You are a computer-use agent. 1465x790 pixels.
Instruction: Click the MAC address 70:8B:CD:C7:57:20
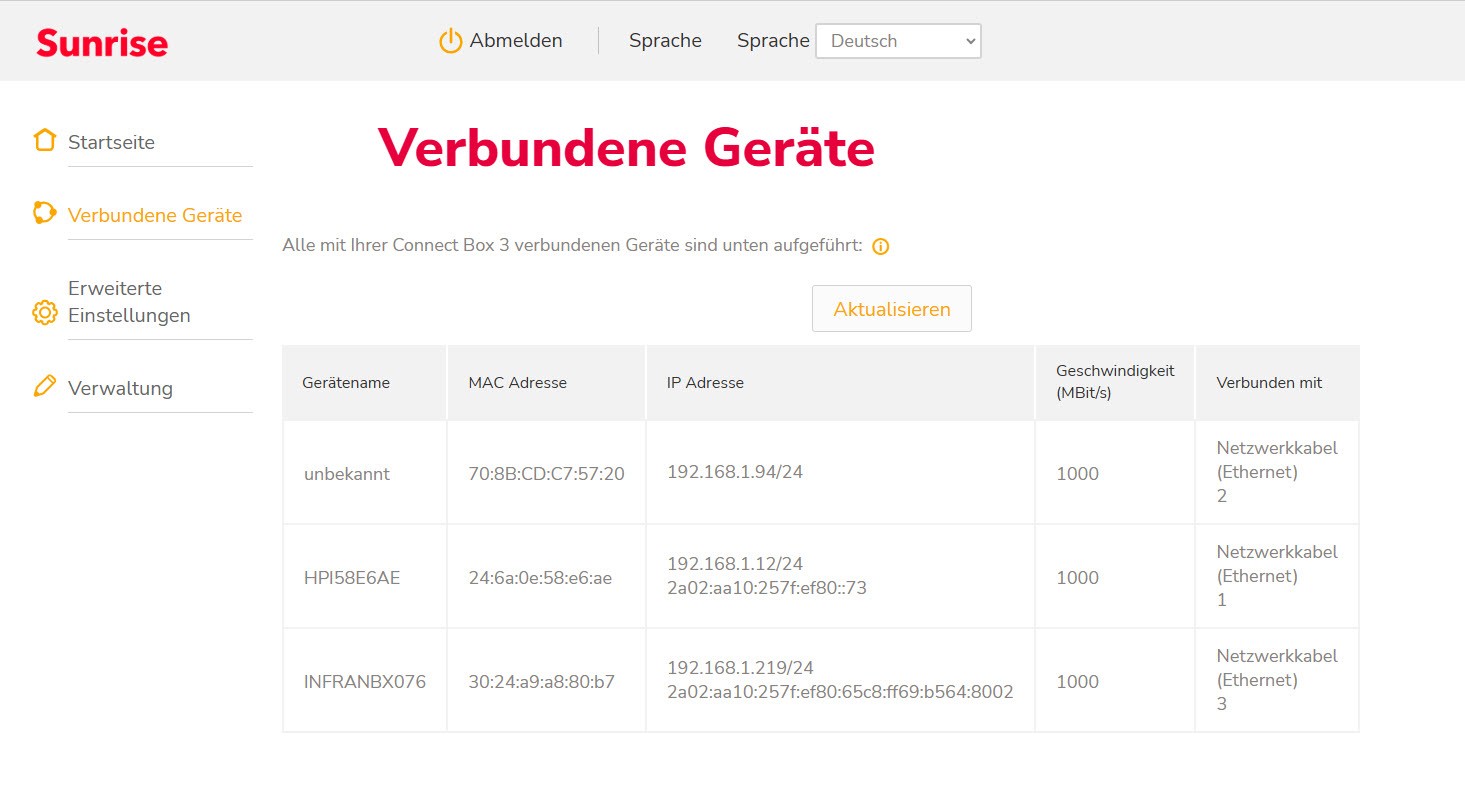pyautogui.click(x=546, y=474)
